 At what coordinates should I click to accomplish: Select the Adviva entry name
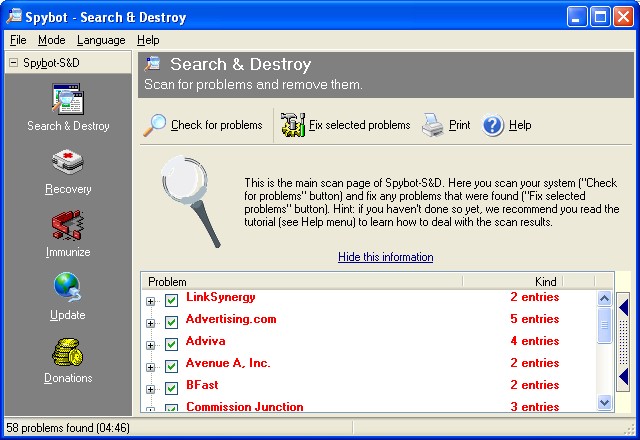(x=205, y=341)
